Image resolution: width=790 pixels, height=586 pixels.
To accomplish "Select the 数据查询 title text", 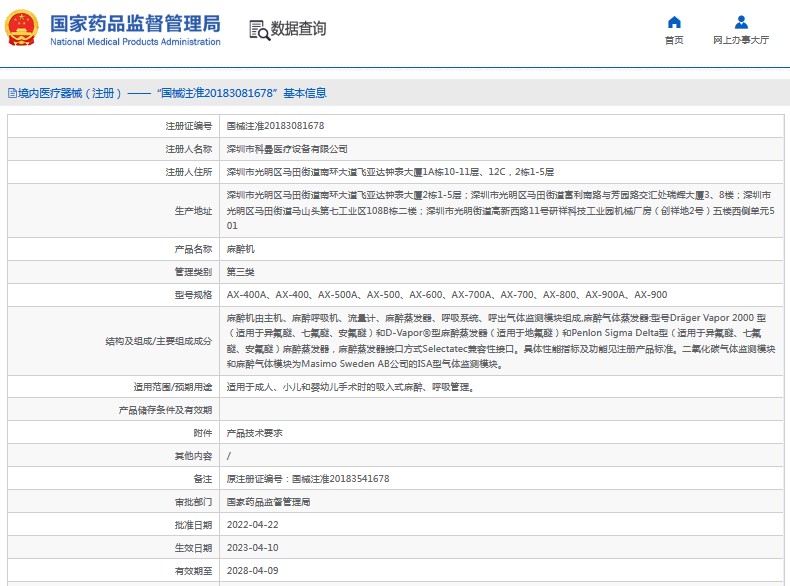I will (x=298, y=29).
